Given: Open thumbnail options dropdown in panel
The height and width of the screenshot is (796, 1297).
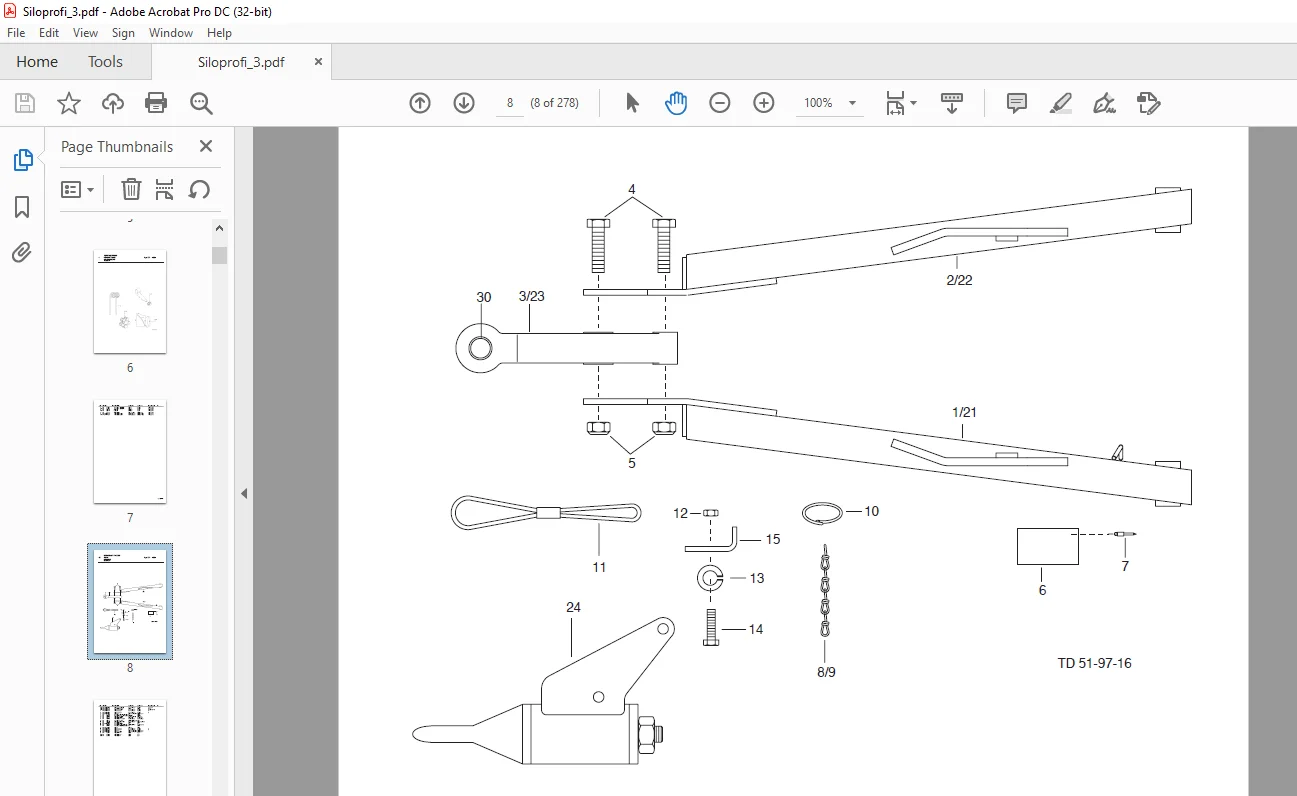Looking at the screenshot, I should (x=78, y=189).
